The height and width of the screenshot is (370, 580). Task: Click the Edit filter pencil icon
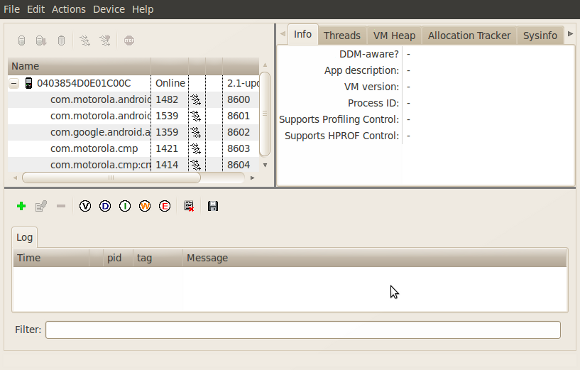click(x=41, y=206)
